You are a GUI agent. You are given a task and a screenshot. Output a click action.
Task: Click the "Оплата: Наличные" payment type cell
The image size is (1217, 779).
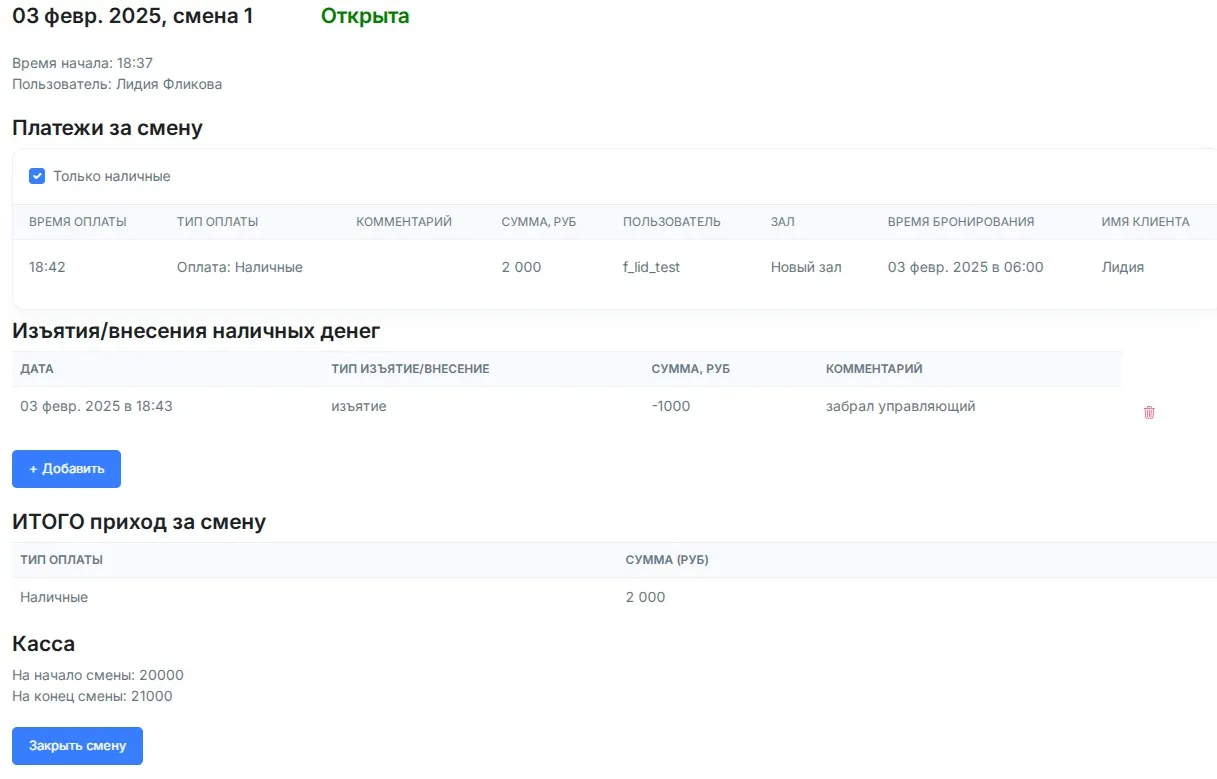click(239, 267)
